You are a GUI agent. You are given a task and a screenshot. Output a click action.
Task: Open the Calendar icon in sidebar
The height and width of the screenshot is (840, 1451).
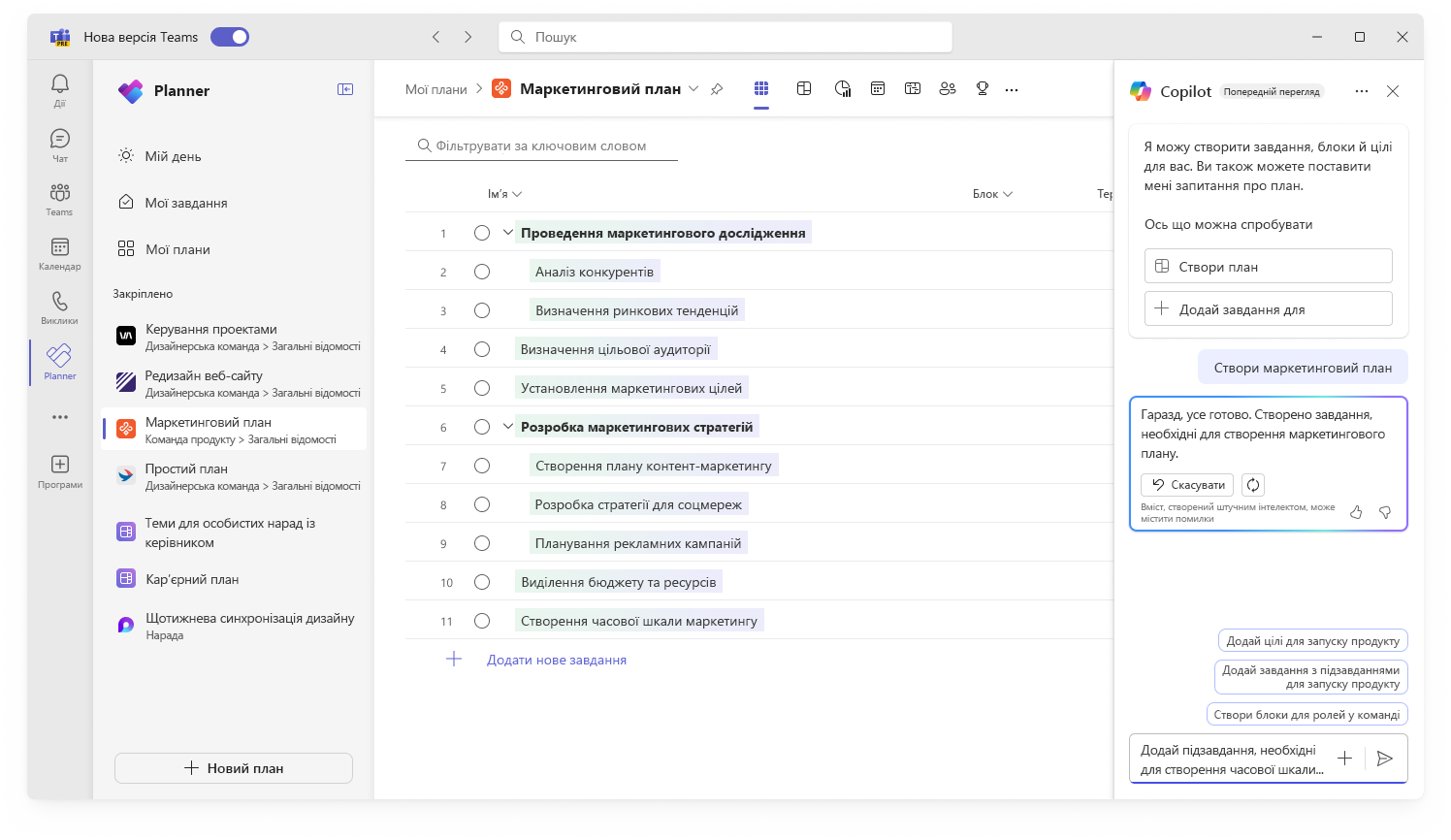60,247
